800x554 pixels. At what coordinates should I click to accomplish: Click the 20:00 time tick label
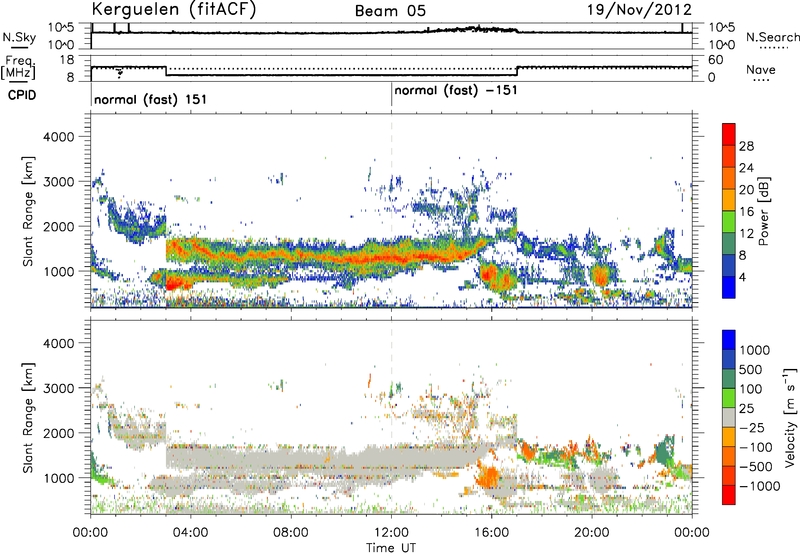592,533
